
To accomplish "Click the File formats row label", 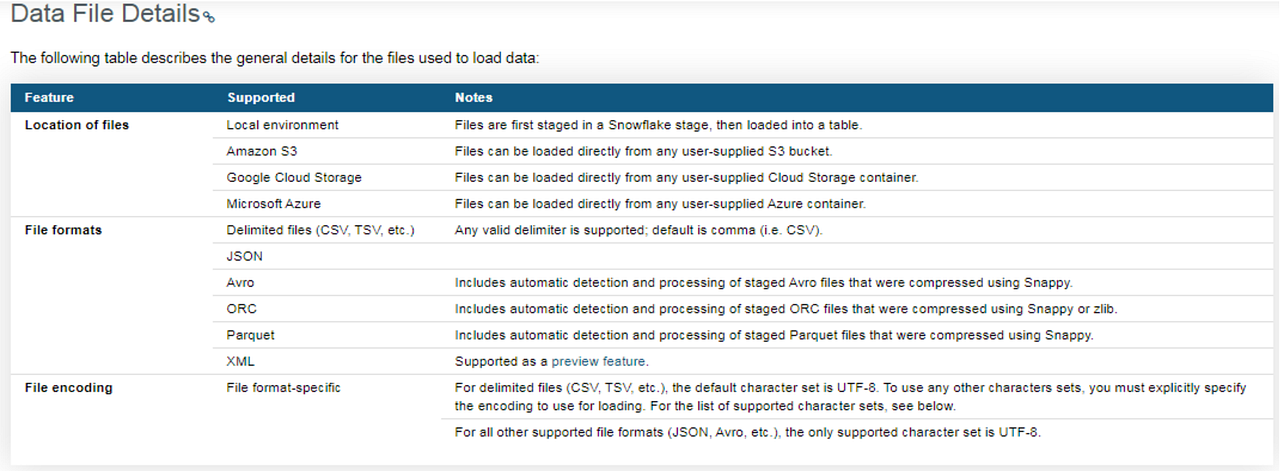I will point(63,230).
